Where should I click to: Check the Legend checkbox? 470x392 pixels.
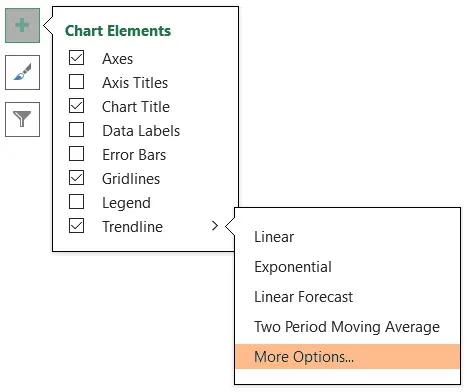pos(76,202)
